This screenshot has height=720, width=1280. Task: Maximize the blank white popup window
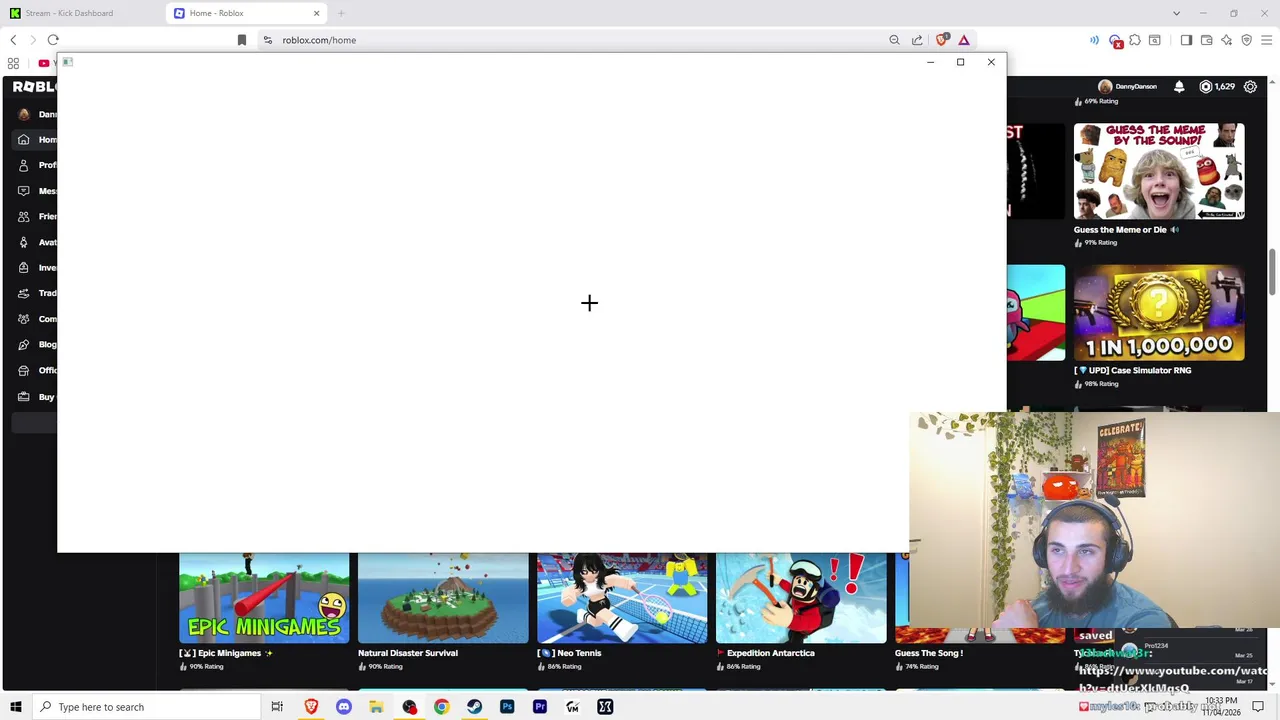tap(960, 62)
